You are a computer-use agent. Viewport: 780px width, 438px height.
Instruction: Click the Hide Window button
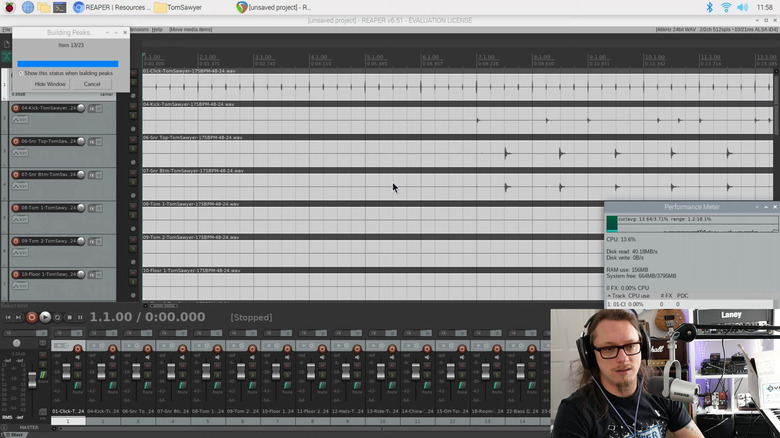point(50,84)
